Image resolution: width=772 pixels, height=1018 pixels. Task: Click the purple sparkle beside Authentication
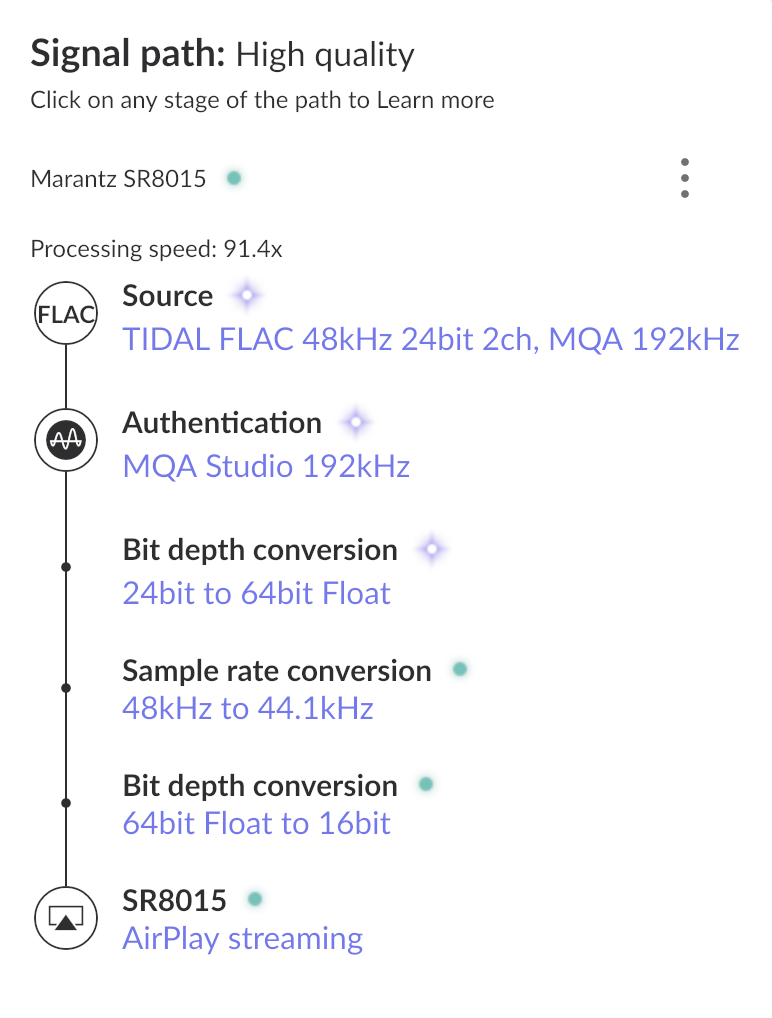pos(355,423)
